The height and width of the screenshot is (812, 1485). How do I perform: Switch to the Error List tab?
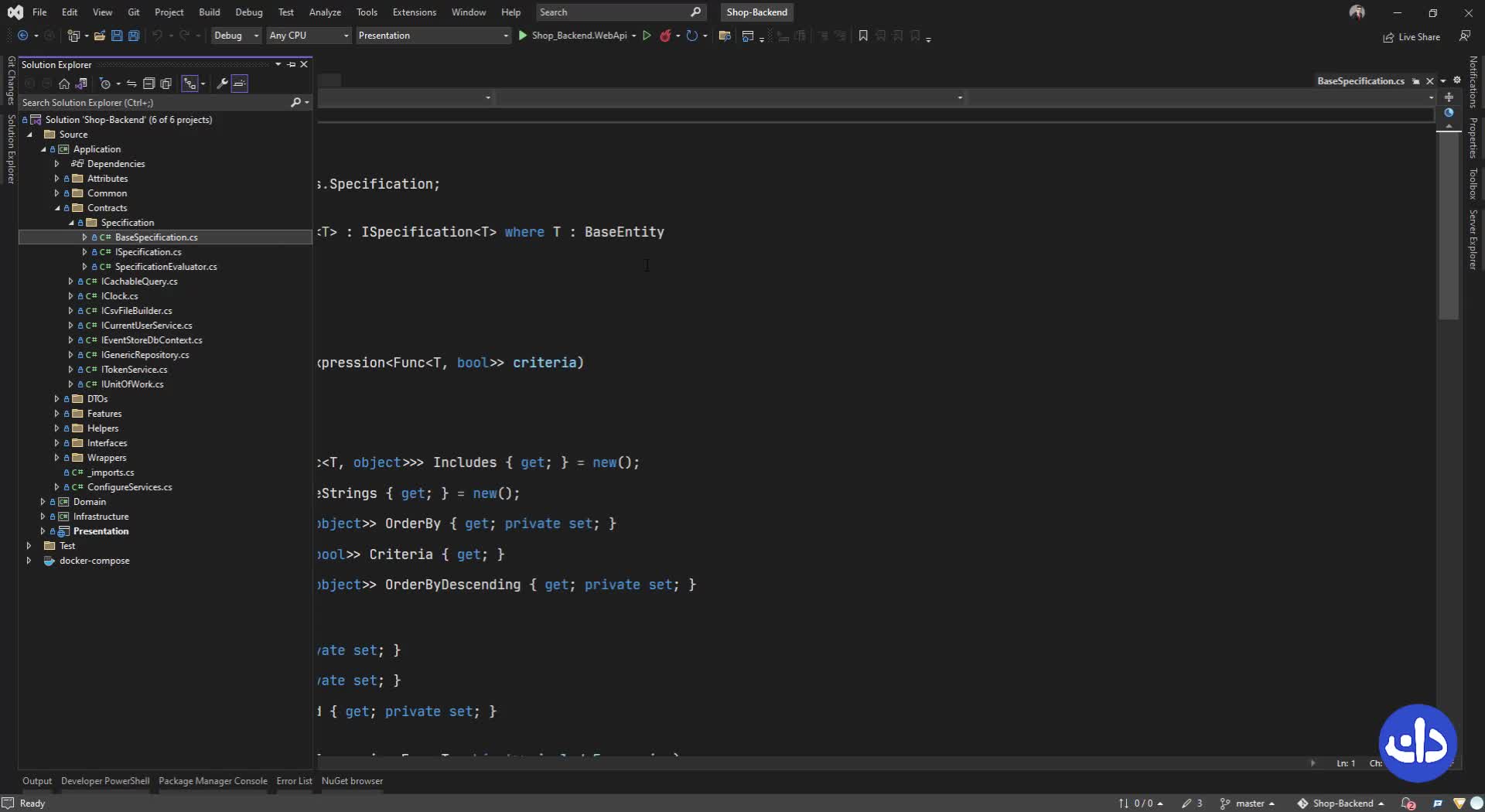(294, 781)
